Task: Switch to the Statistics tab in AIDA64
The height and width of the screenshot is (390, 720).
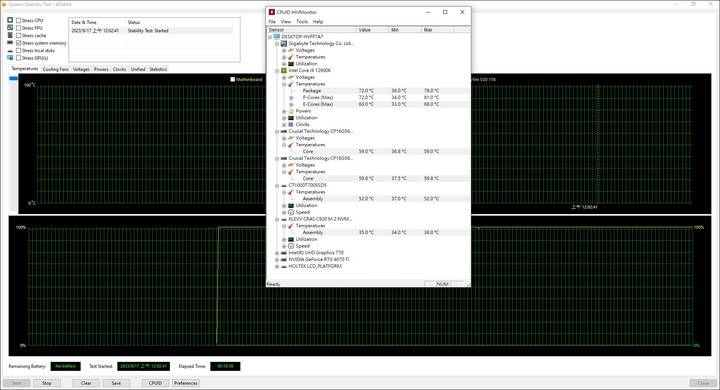Action: tap(158, 69)
